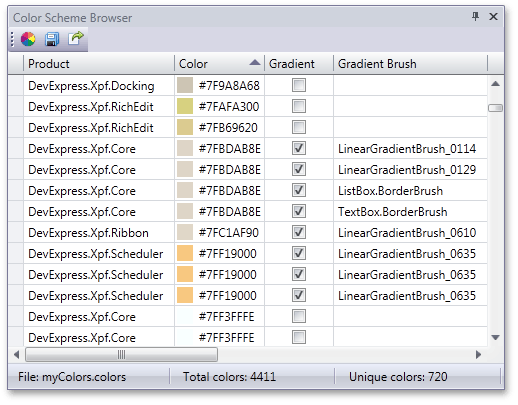Viewport: 518px width, 405px height.
Task: Click the horizontal scrollbar left arrow
Action: click(16, 354)
